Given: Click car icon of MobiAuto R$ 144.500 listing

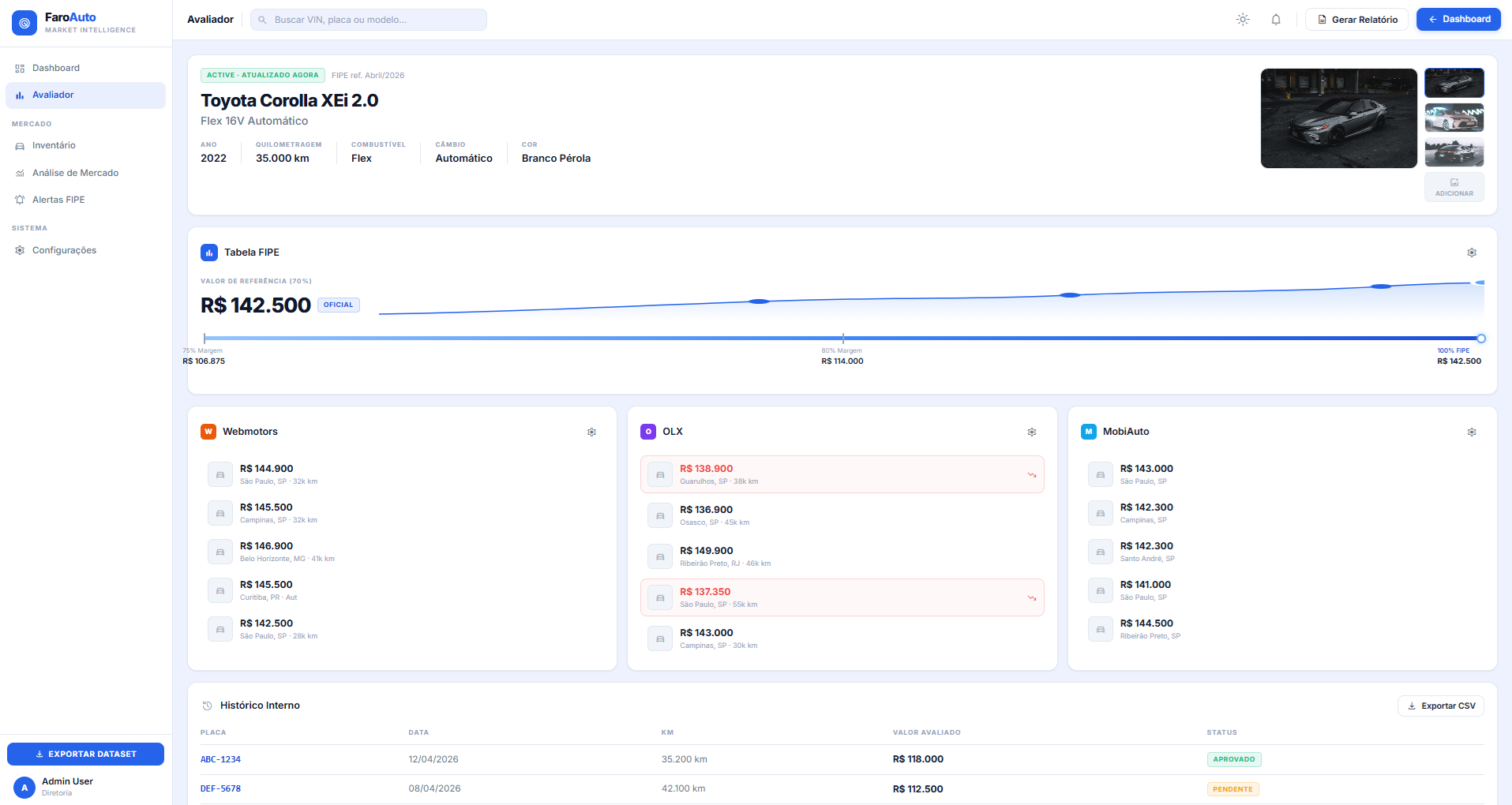Looking at the screenshot, I should (1101, 629).
